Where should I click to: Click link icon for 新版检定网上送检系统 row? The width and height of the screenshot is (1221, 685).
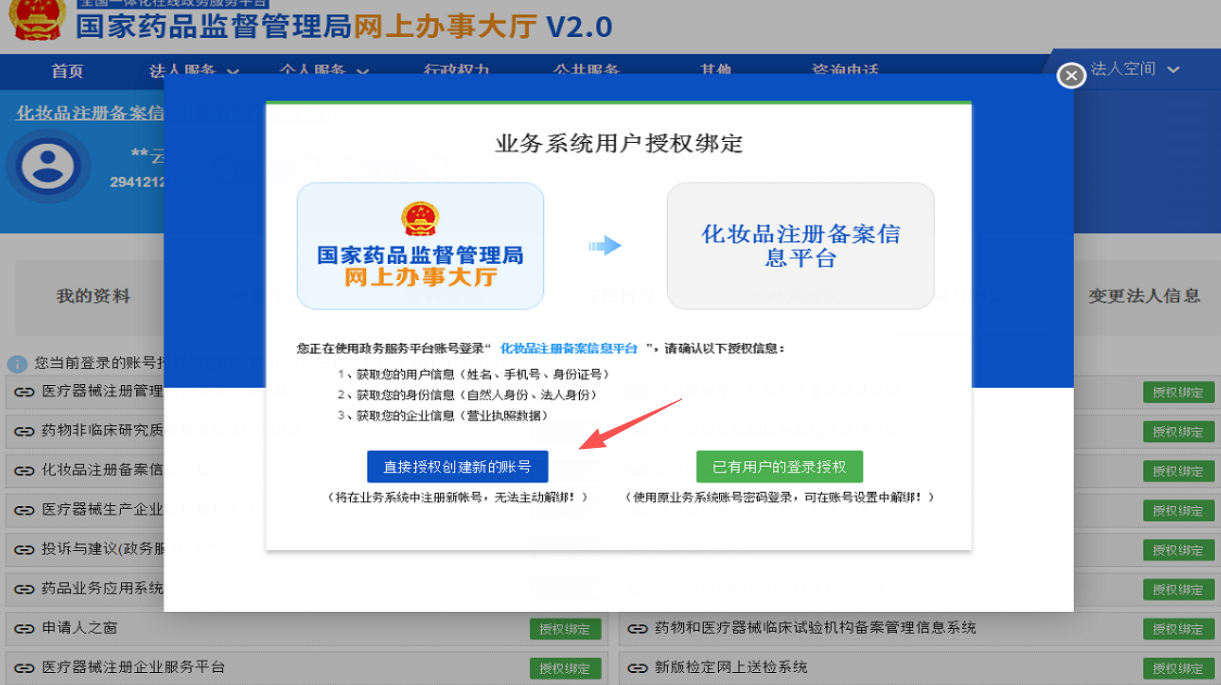pyautogui.click(x=637, y=667)
